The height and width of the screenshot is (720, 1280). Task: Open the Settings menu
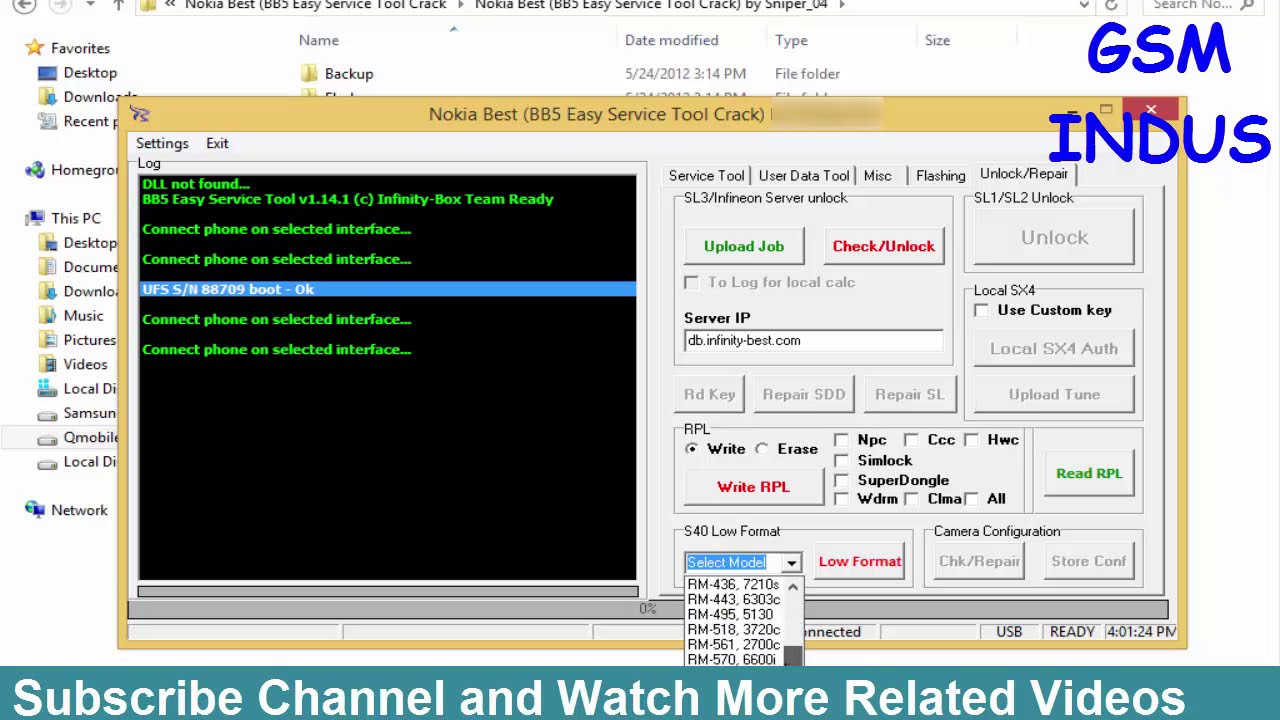162,143
